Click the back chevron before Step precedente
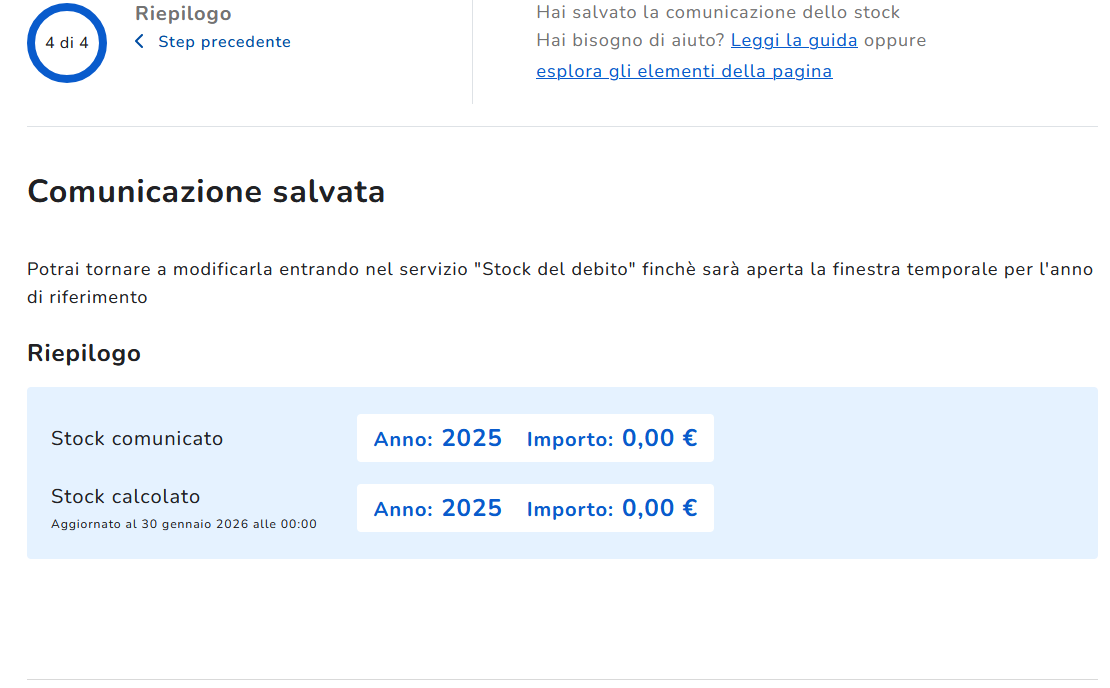Image resolution: width=1110 pixels, height=688 pixels. coord(139,42)
